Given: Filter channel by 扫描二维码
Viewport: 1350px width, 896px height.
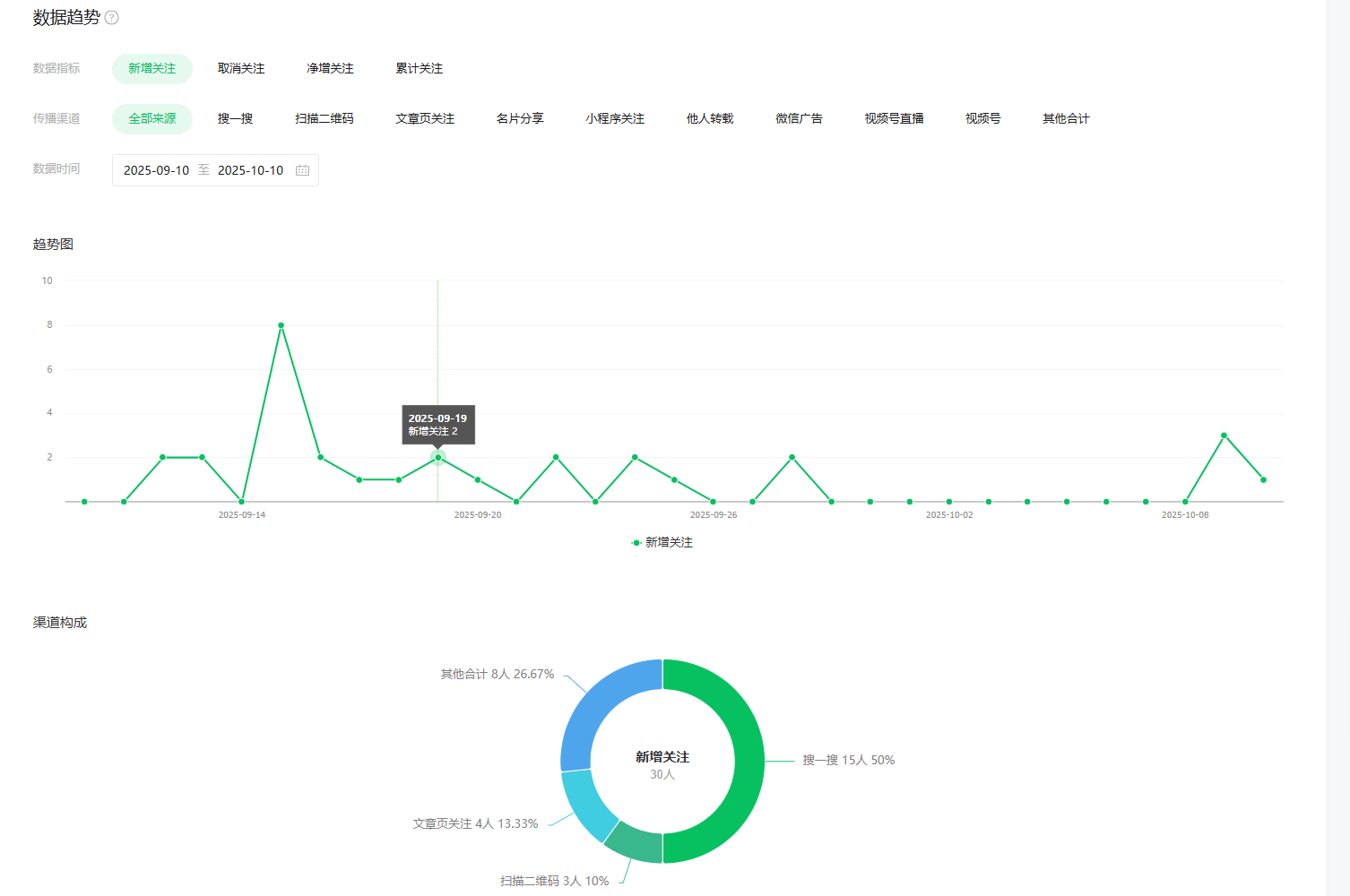Looking at the screenshot, I should click(324, 119).
